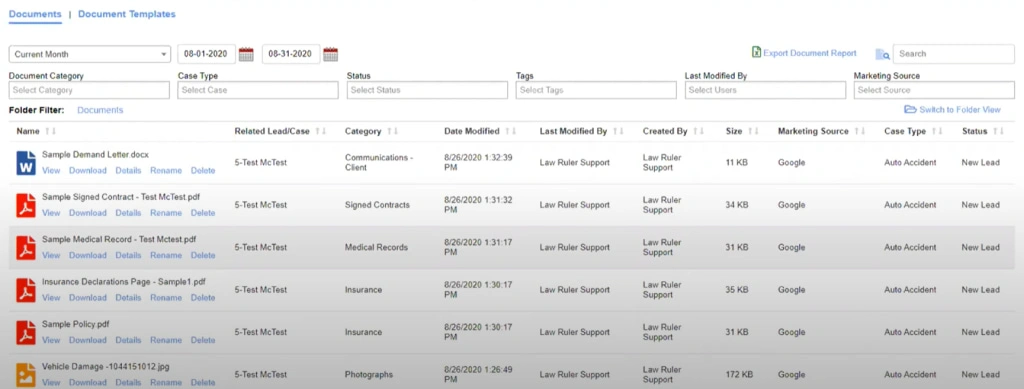
Task: Sort table by Name column arrows
Action: pos(50,131)
